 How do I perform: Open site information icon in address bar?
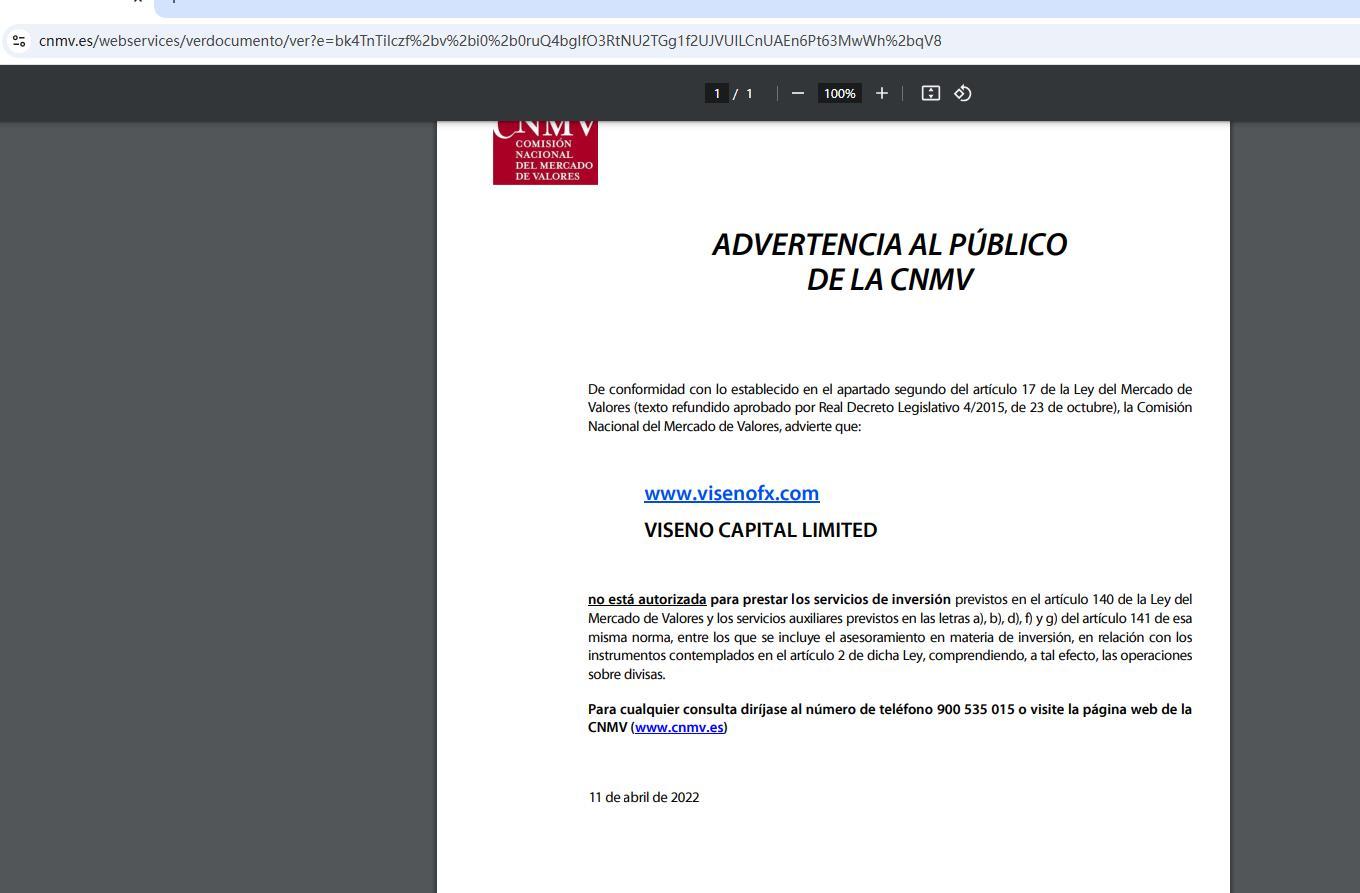19,41
